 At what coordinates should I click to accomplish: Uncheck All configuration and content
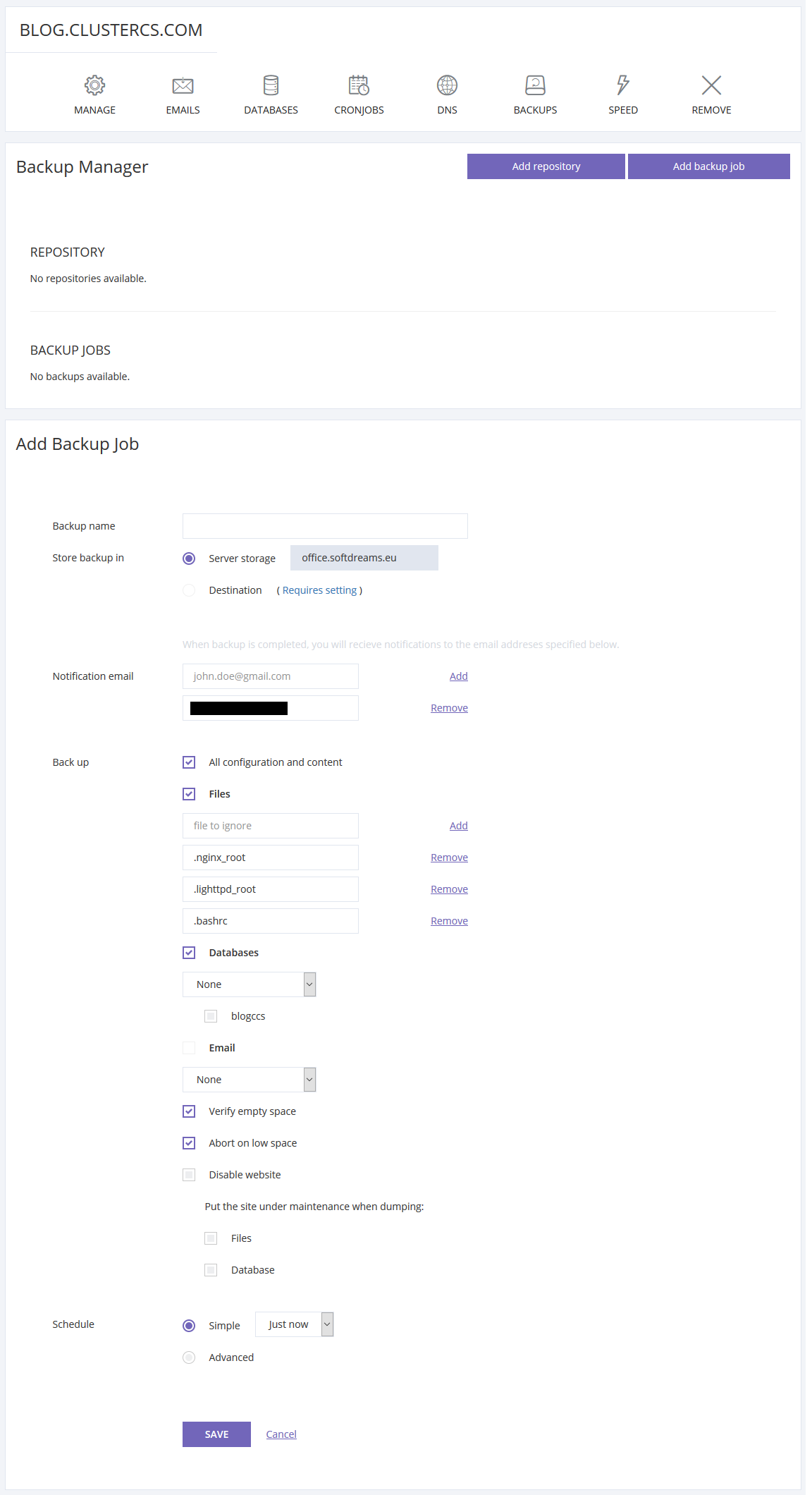point(189,762)
